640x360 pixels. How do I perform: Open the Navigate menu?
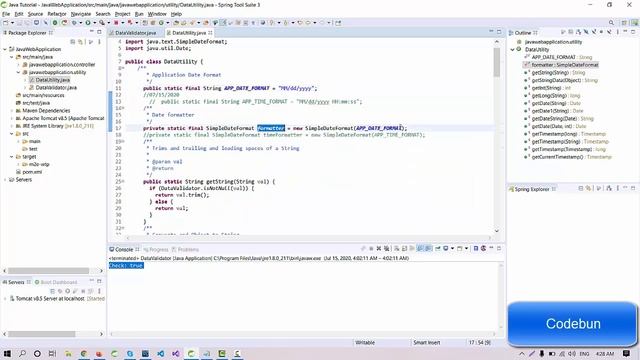[81, 14]
